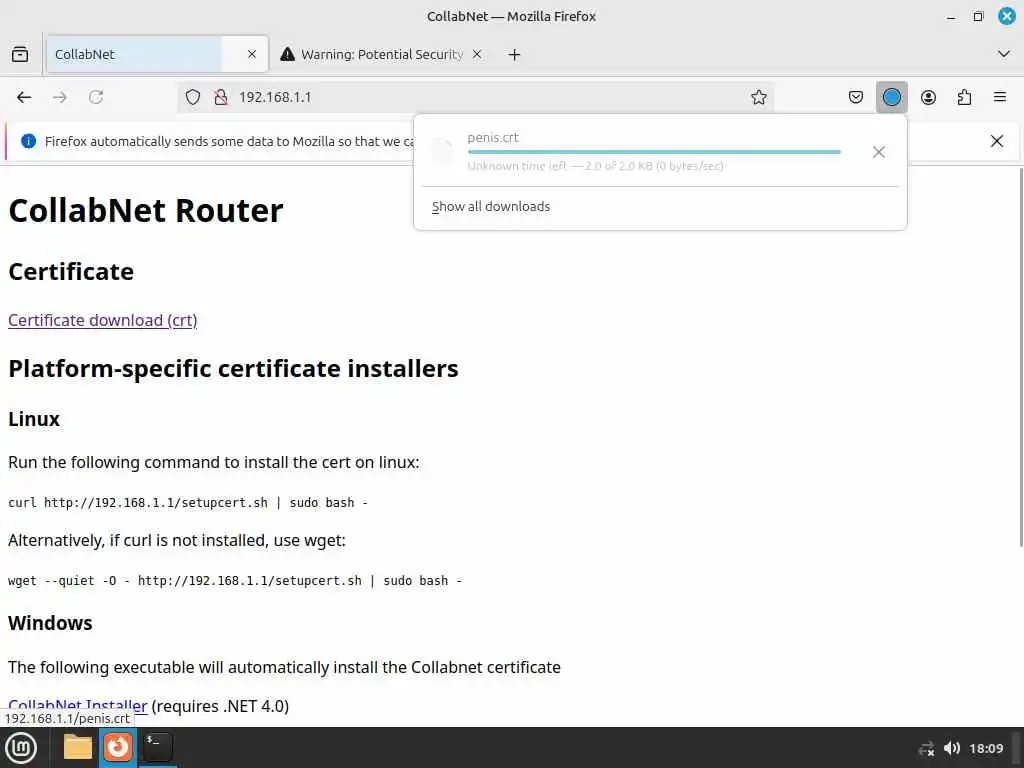Close the CollabNet tab
The width and height of the screenshot is (1024, 768).
click(x=252, y=54)
